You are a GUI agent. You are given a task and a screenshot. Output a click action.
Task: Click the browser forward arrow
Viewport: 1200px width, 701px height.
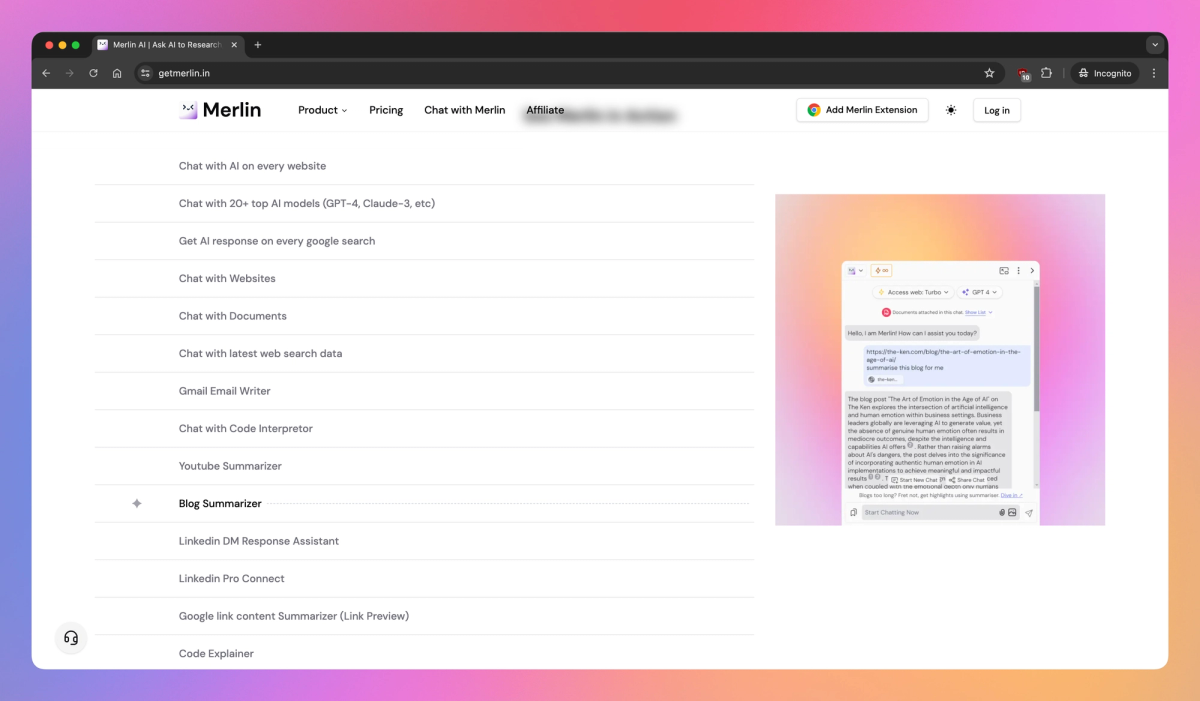click(x=70, y=73)
